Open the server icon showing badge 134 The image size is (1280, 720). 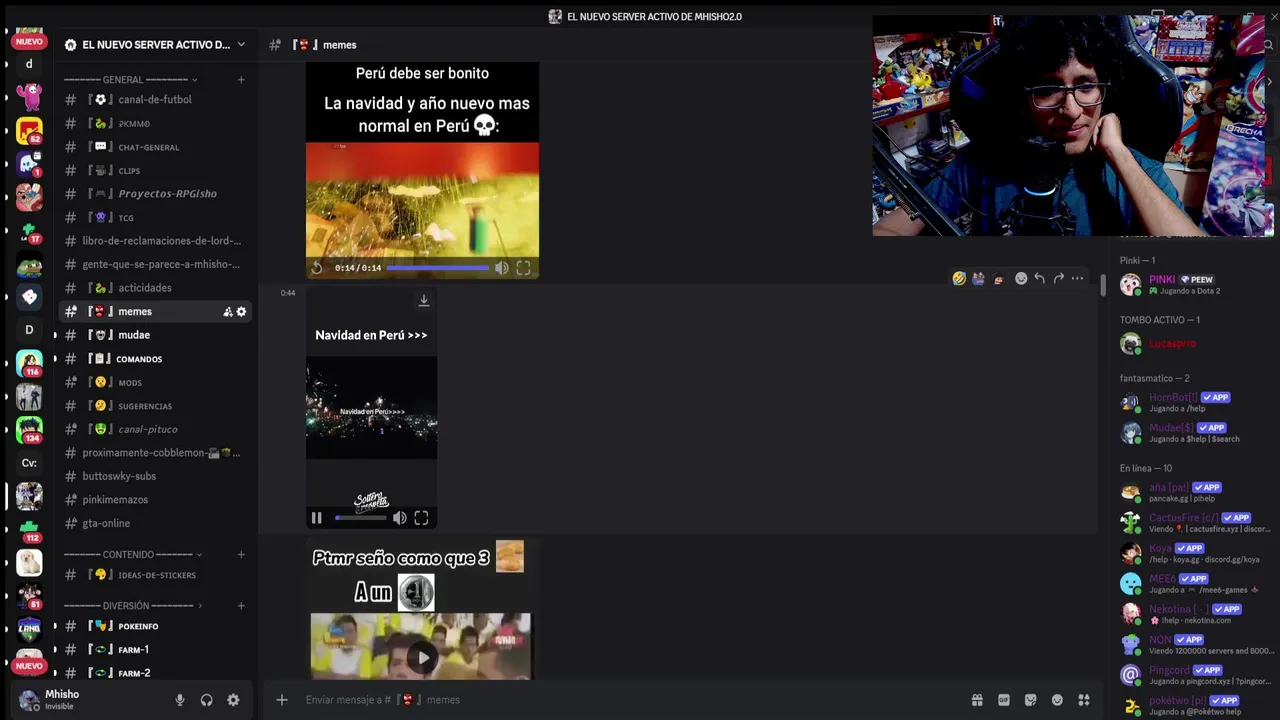point(29,430)
